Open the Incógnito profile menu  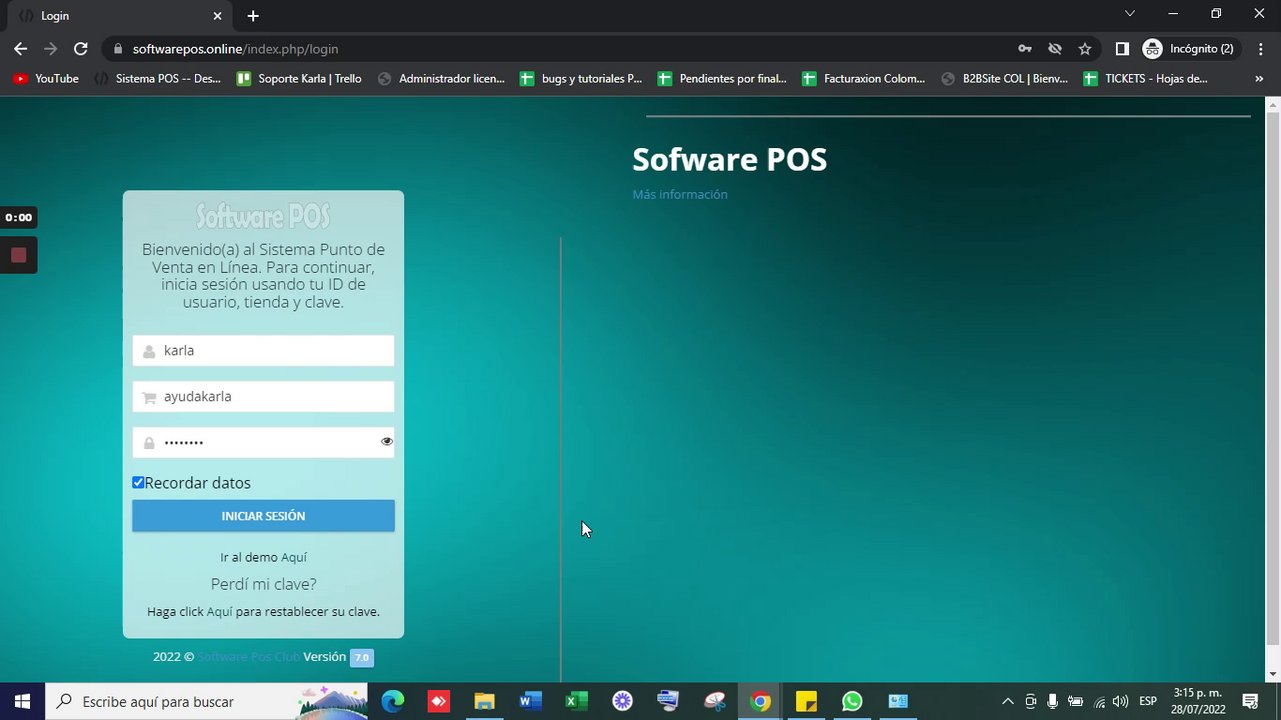point(1190,49)
